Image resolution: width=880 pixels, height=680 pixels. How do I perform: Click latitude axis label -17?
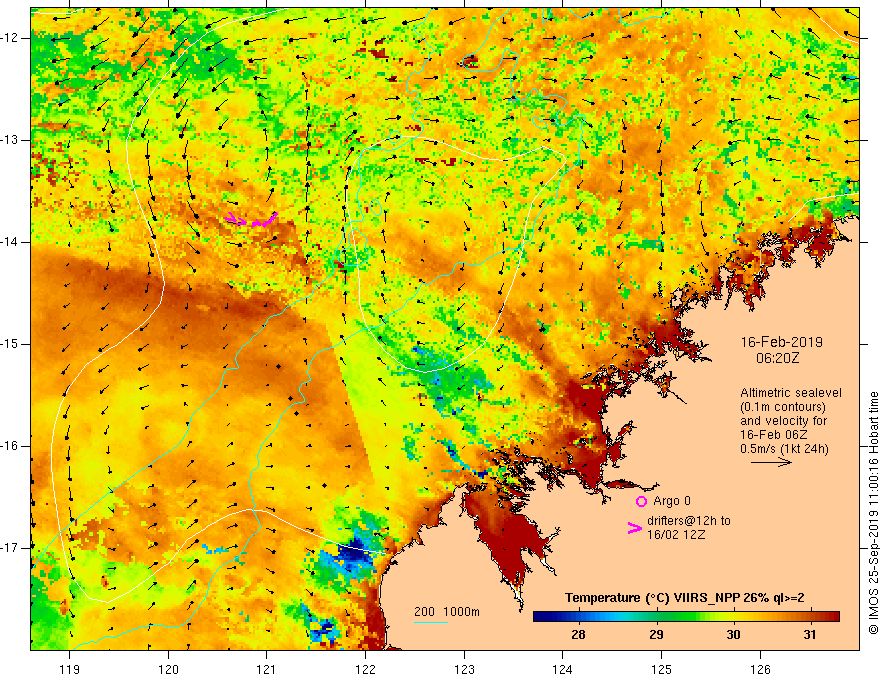tap(11, 548)
